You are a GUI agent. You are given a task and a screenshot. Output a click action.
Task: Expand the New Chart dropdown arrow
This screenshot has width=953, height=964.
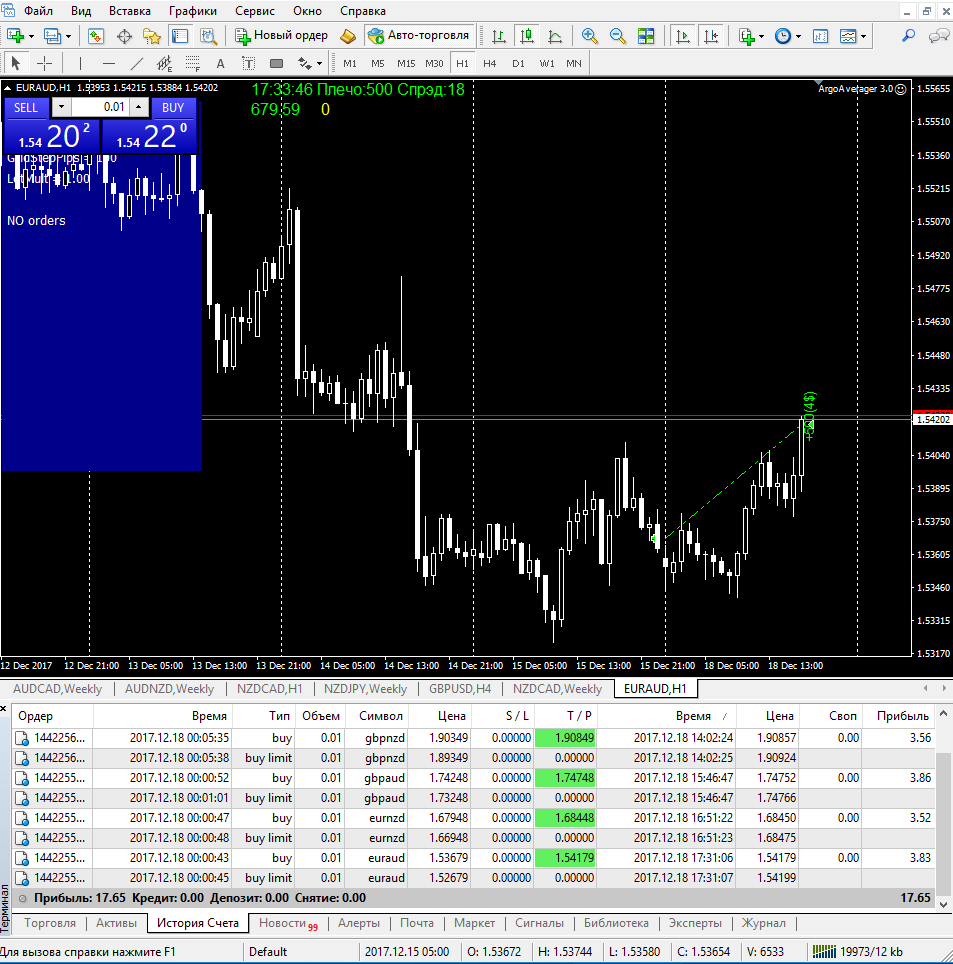pyautogui.click(x=31, y=36)
